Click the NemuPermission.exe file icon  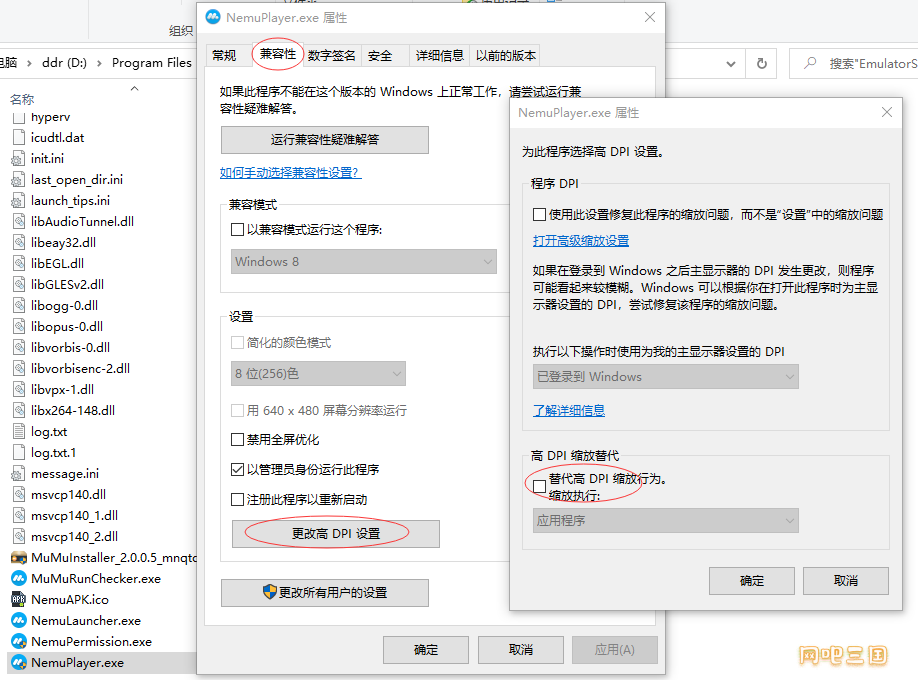tap(19, 641)
